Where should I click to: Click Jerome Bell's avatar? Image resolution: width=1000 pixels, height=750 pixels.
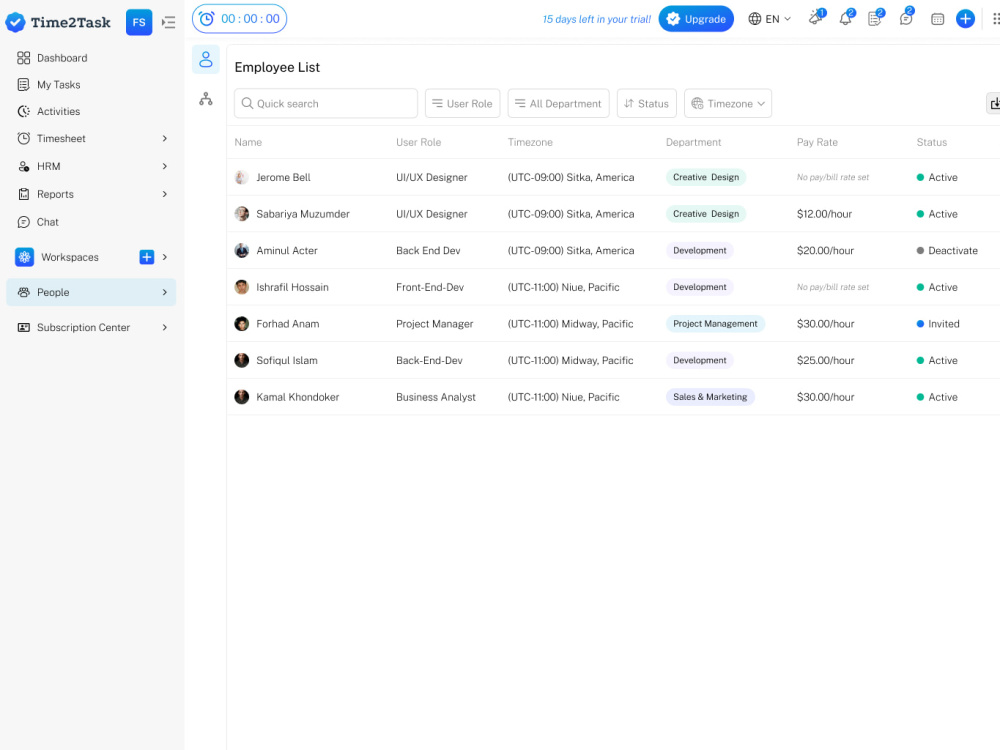[x=242, y=177]
